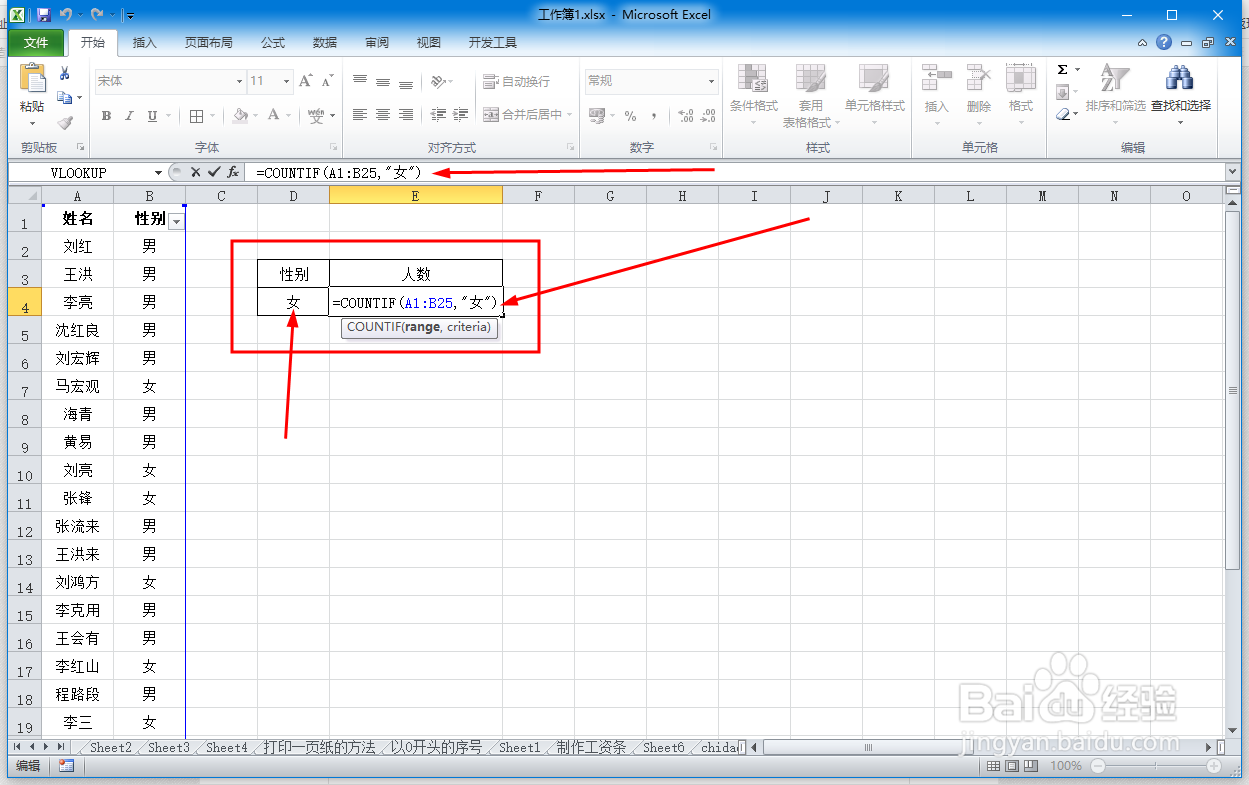Toggle Bold formatting
The height and width of the screenshot is (785, 1249).
click(x=107, y=116)
